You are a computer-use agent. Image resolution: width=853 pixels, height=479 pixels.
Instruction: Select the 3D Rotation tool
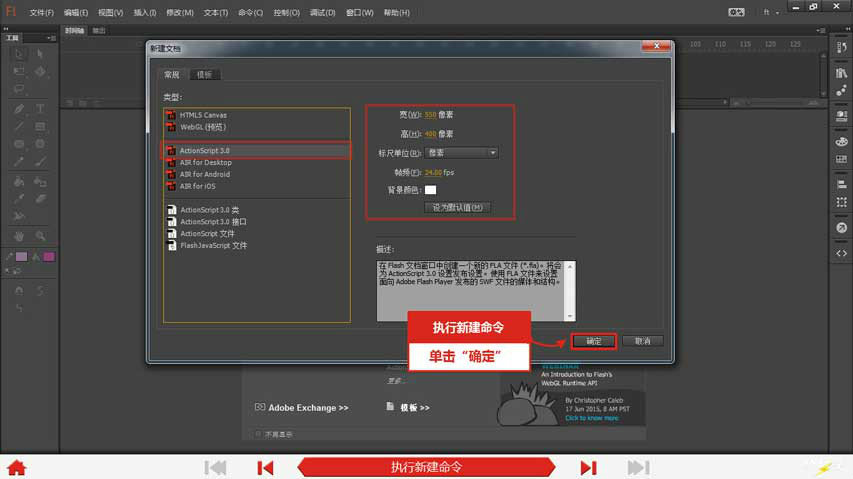pyautogui.click(x=40, y=71)
